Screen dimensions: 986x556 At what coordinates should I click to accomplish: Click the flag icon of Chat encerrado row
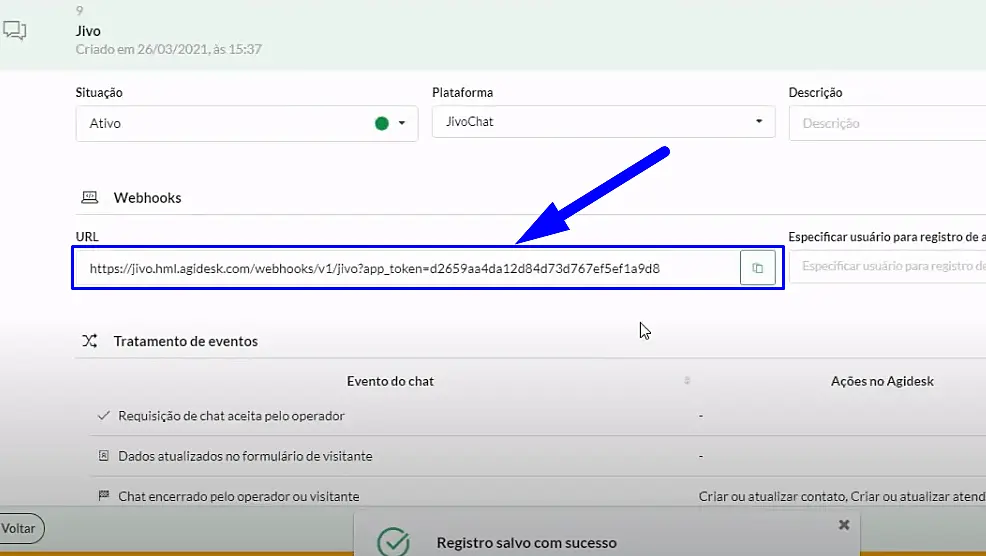coord(104,496)
